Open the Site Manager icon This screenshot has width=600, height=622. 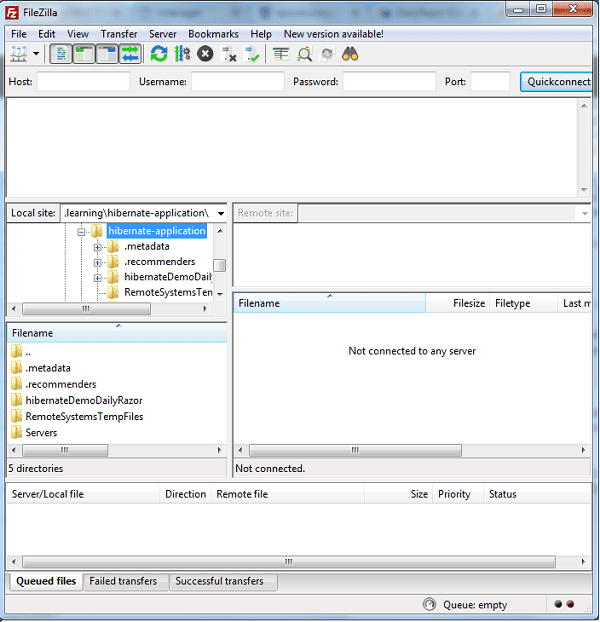point(18,54)
